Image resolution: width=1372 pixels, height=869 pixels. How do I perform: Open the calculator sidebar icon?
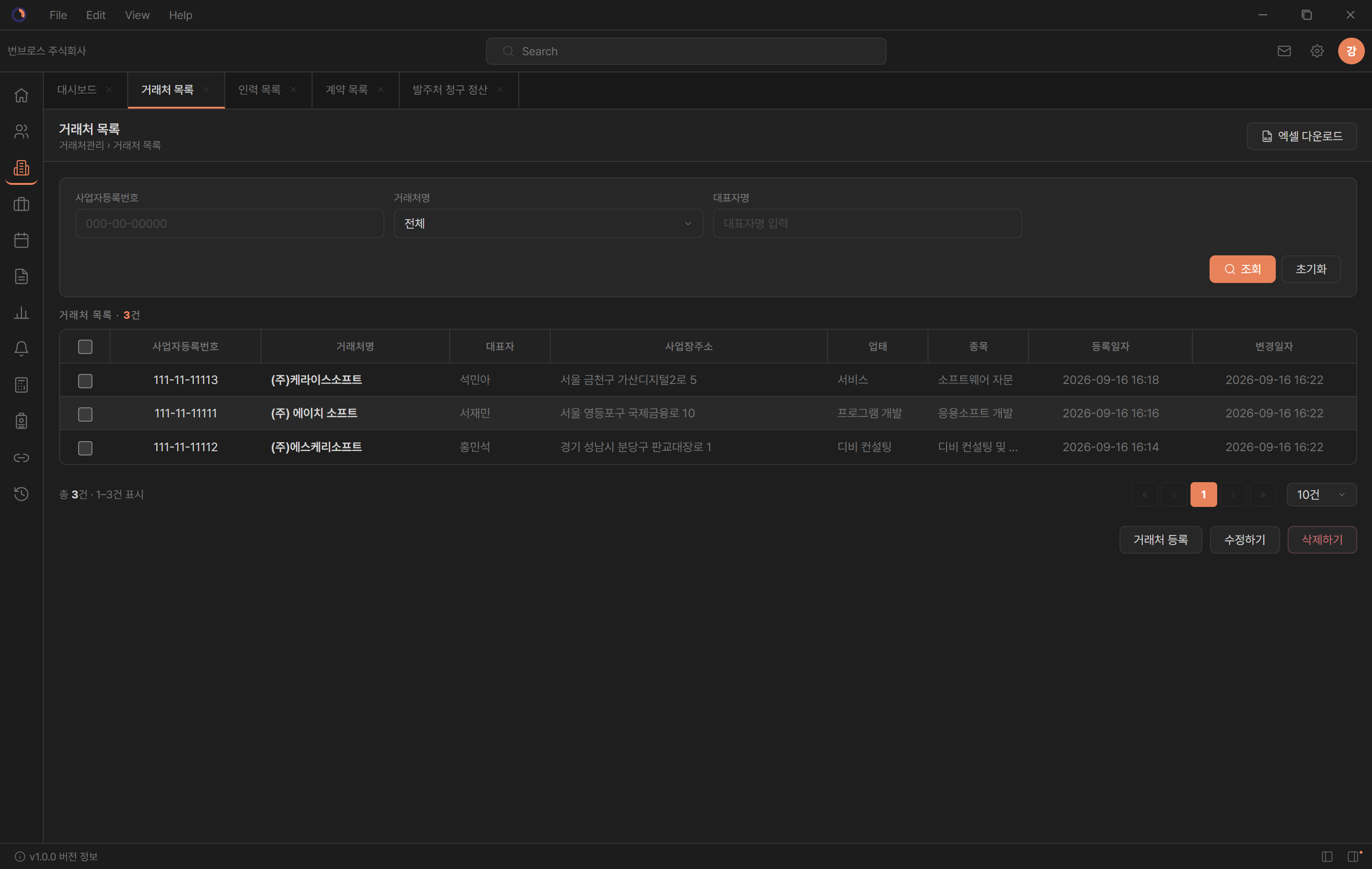click(21, 385)
